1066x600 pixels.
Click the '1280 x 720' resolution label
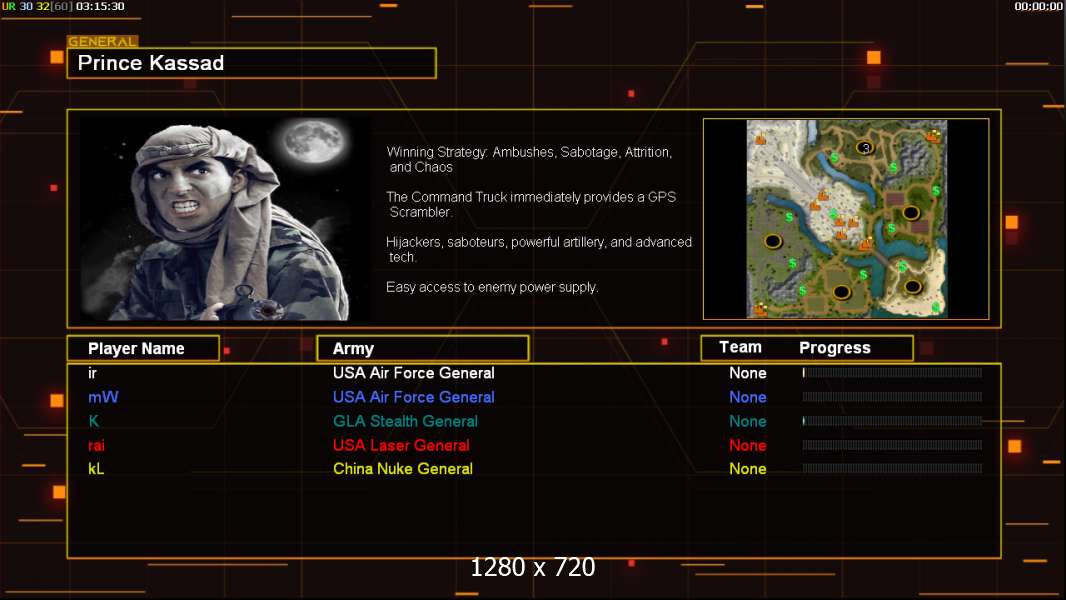[533, 567]
